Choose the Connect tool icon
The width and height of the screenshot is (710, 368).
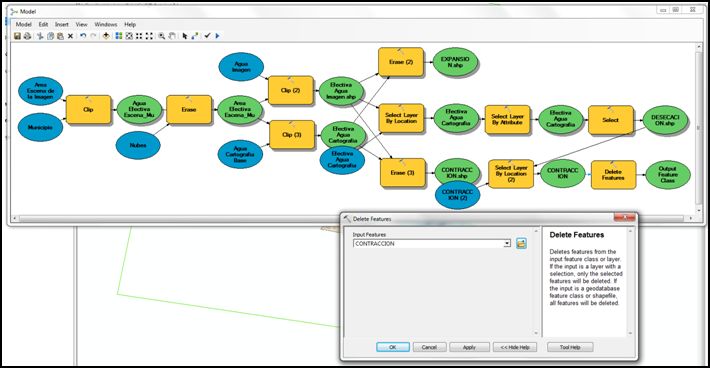pyautogui.click(x=195, y=36)
